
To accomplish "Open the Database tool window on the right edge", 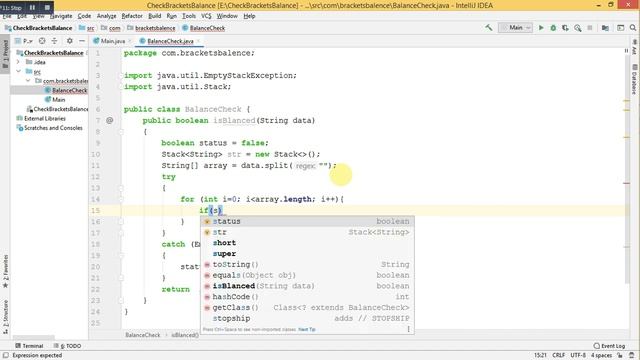I will click(635, 79).
